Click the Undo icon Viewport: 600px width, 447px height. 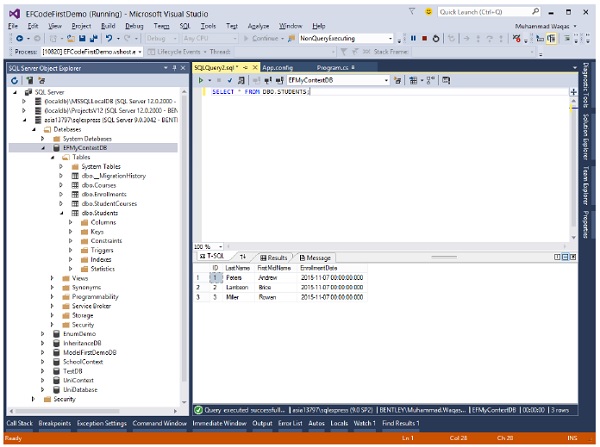click(109, 38)
